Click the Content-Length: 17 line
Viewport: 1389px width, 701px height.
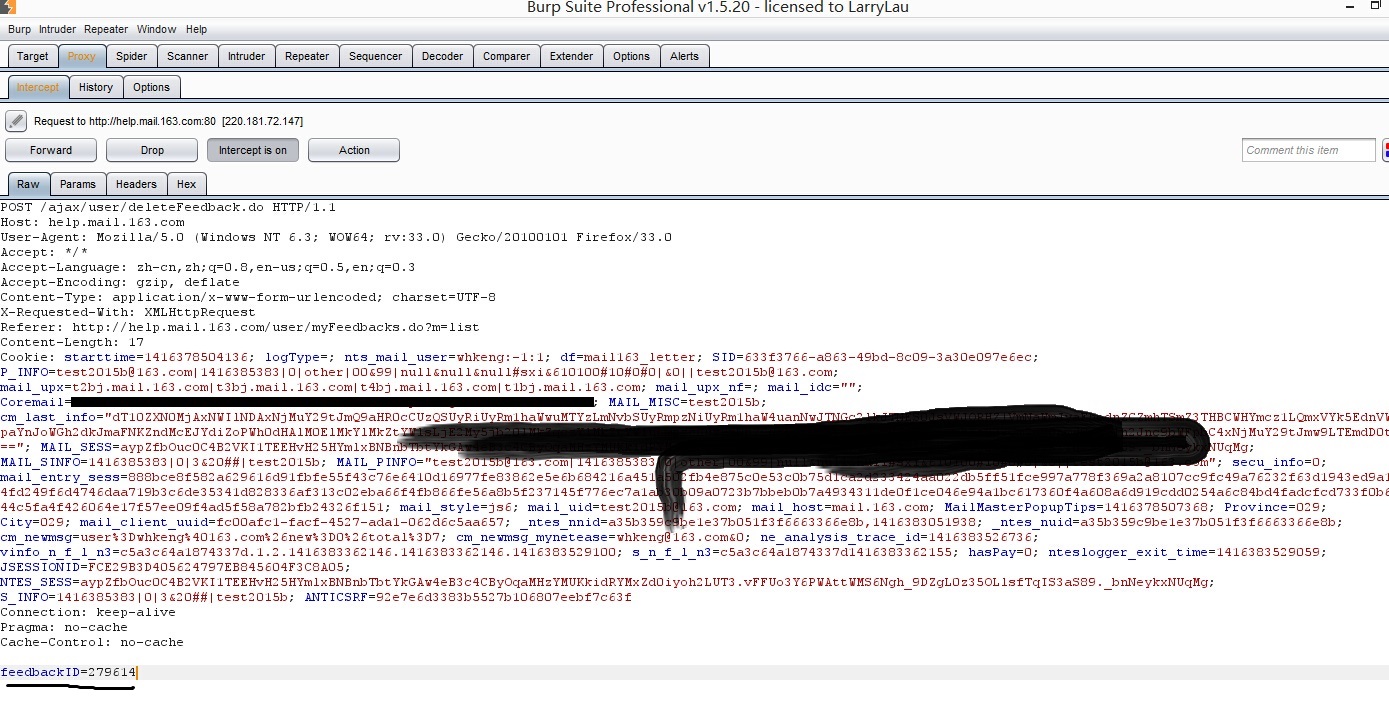[72, 342]
